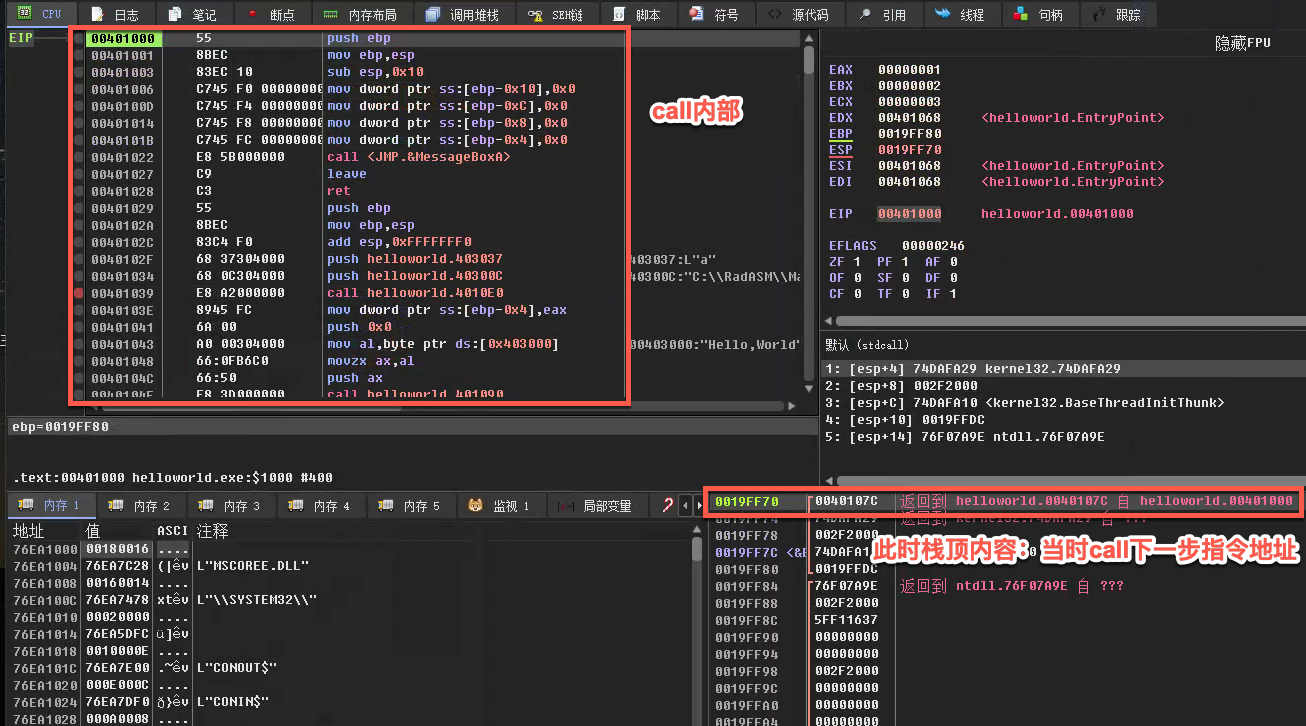Select argument 3 BaseThreadInitThunk row

click(x=1063, y=403)
